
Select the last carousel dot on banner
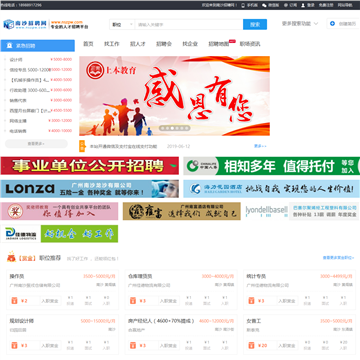(187, 128)
